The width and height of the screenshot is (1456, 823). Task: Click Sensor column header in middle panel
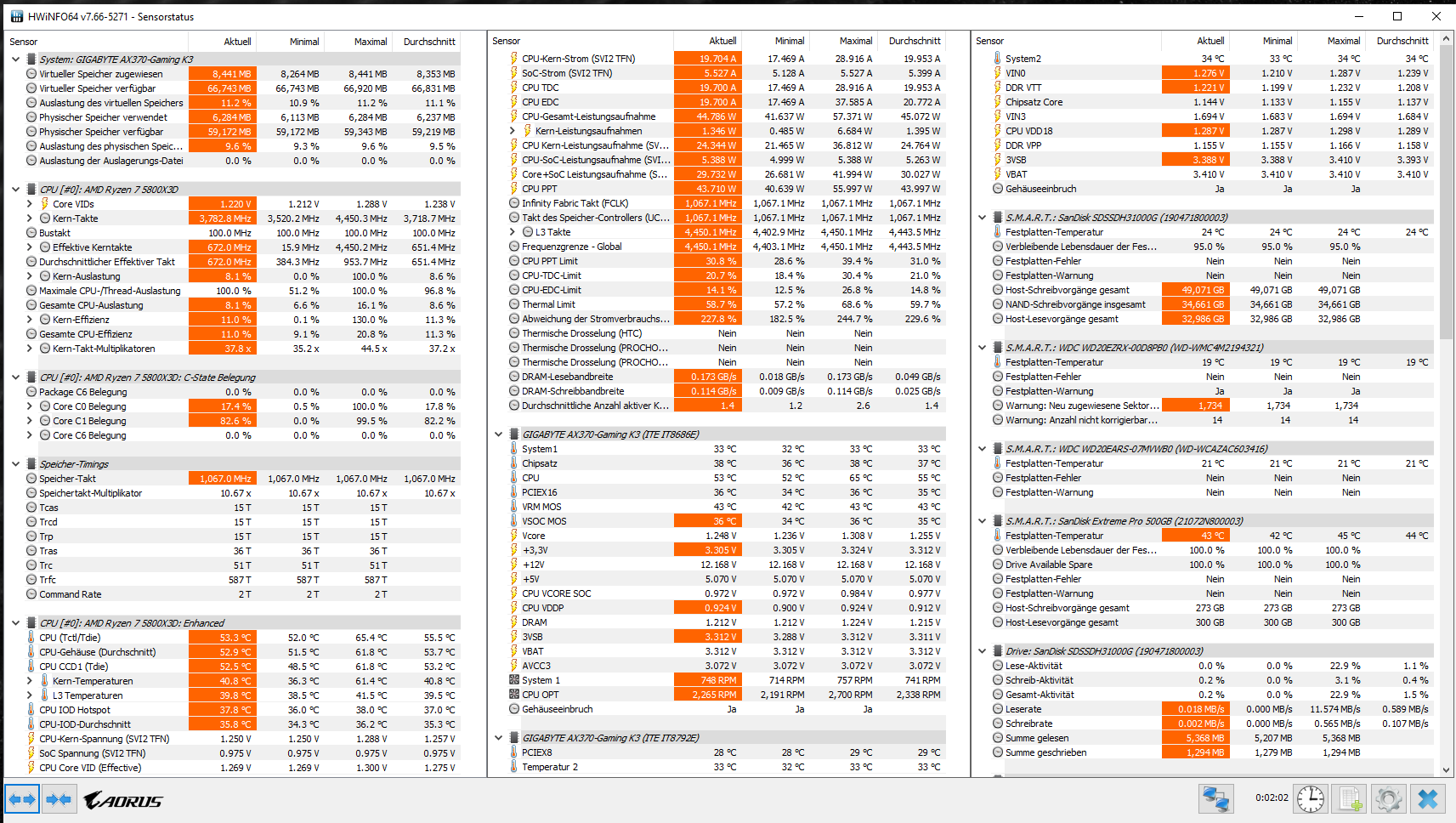(581, 41)
